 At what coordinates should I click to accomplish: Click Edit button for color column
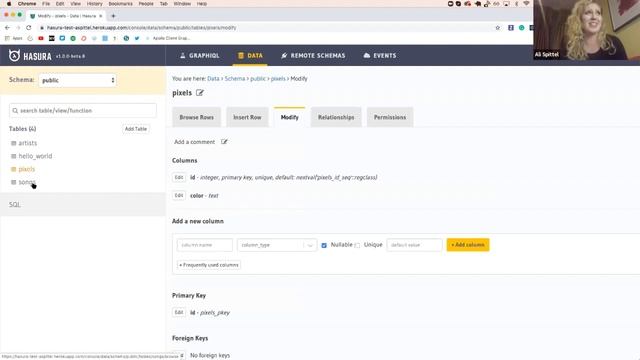(x=179, y=196)
